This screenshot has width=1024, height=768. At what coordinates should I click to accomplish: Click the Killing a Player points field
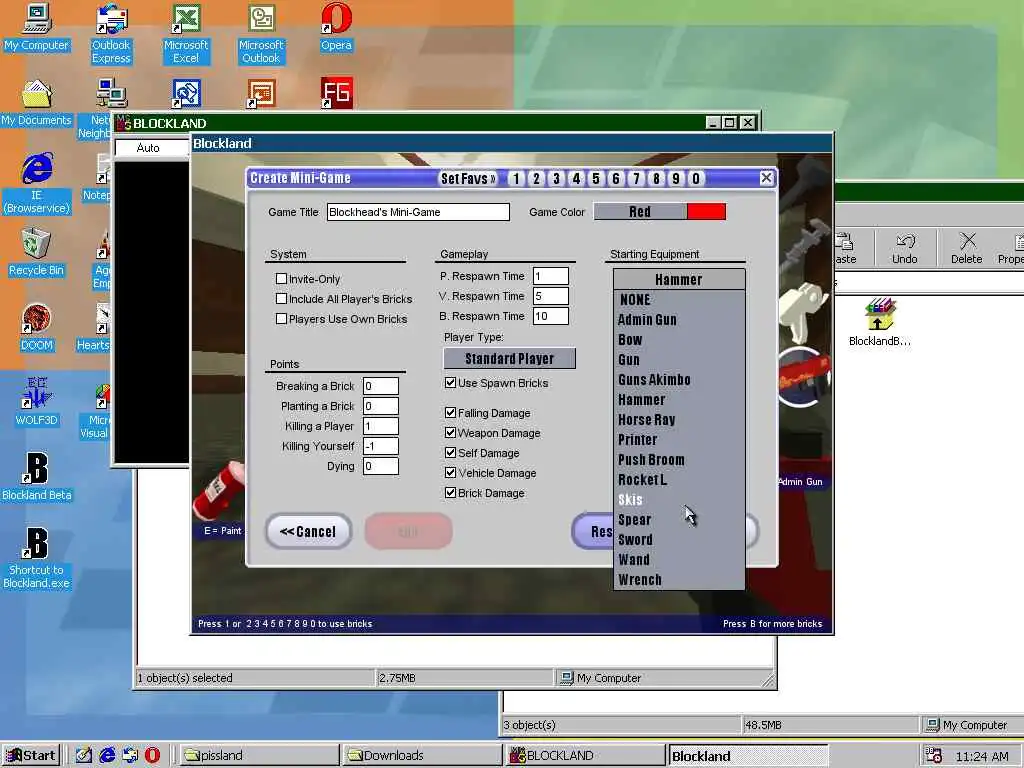click(x=381, y=426)
